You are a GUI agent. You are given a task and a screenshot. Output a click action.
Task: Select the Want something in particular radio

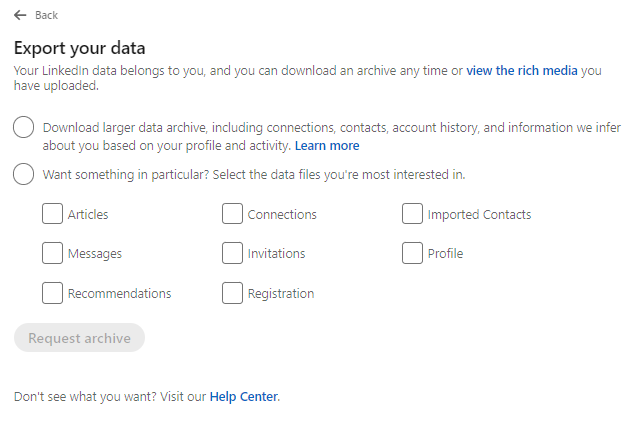23,174
